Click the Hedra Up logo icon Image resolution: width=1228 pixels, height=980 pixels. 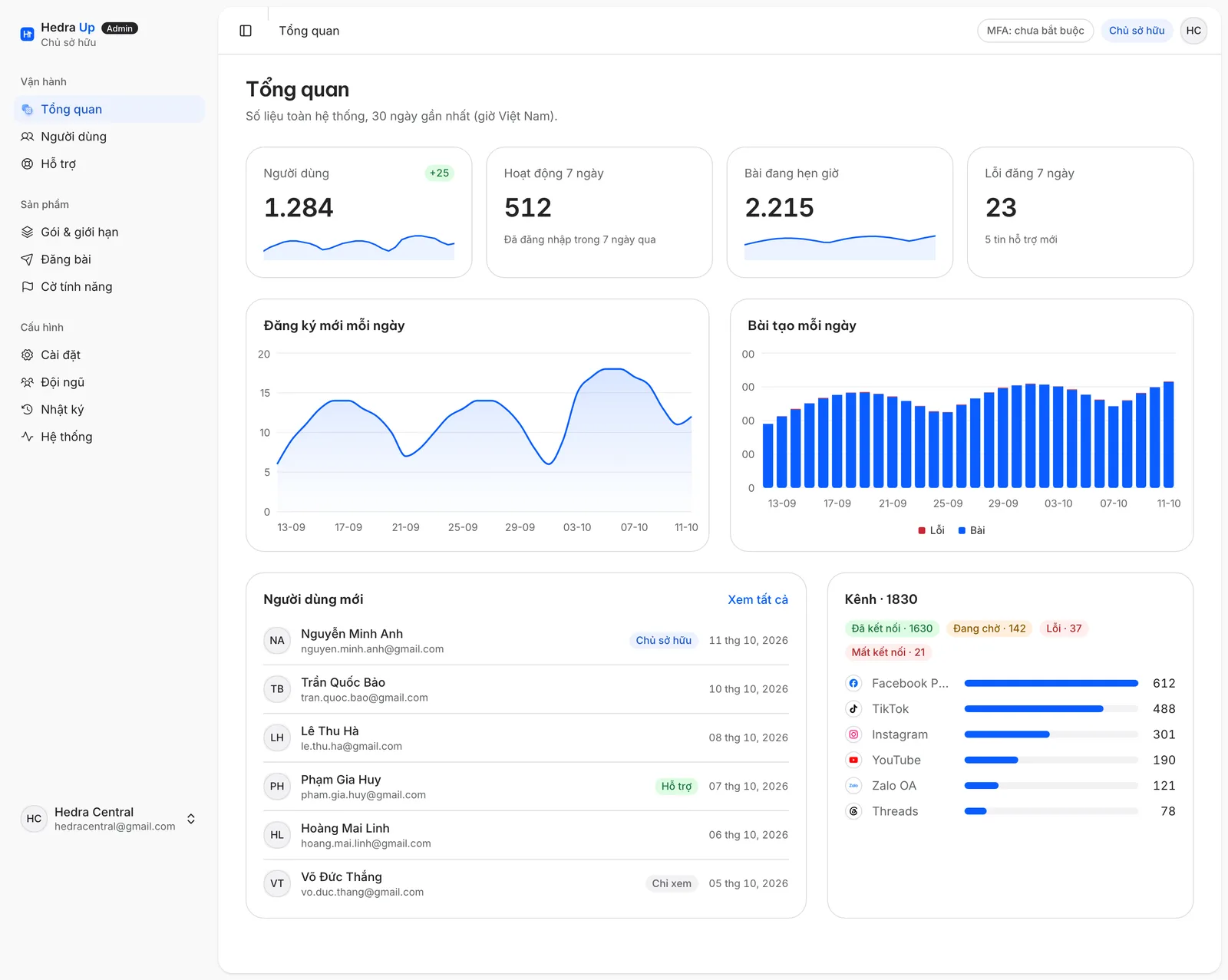coord(27,34)
